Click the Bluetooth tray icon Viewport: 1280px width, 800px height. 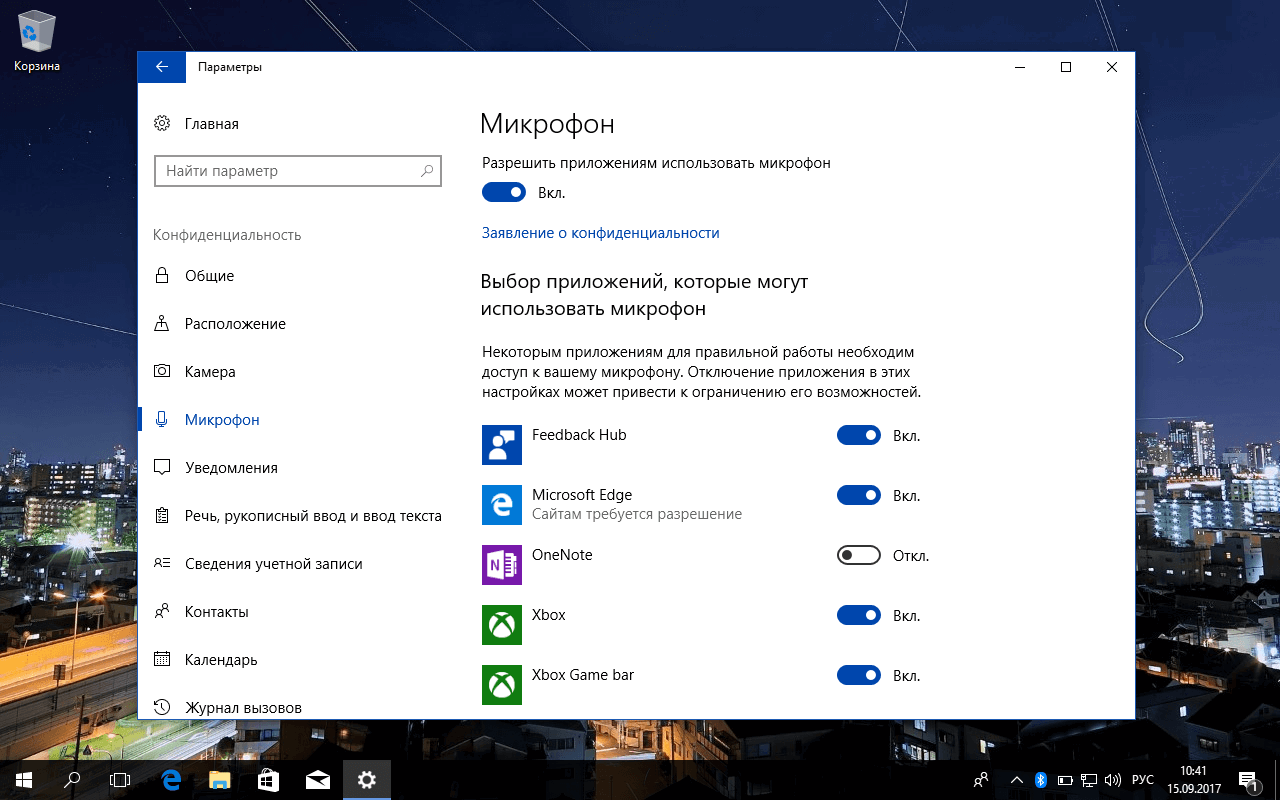(1040, 779)
